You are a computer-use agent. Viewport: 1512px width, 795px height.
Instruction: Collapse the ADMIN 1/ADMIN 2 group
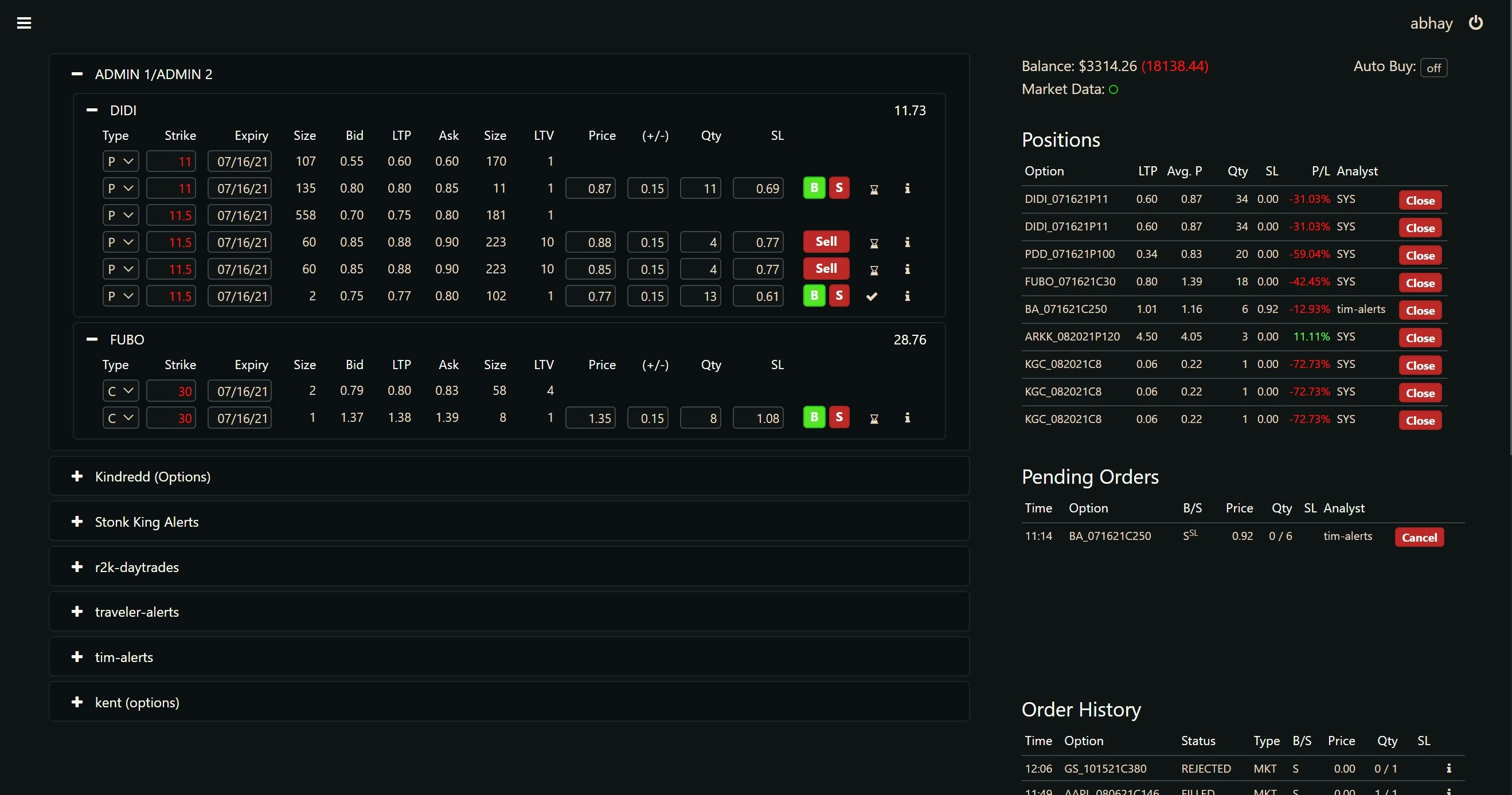point(77,75)
